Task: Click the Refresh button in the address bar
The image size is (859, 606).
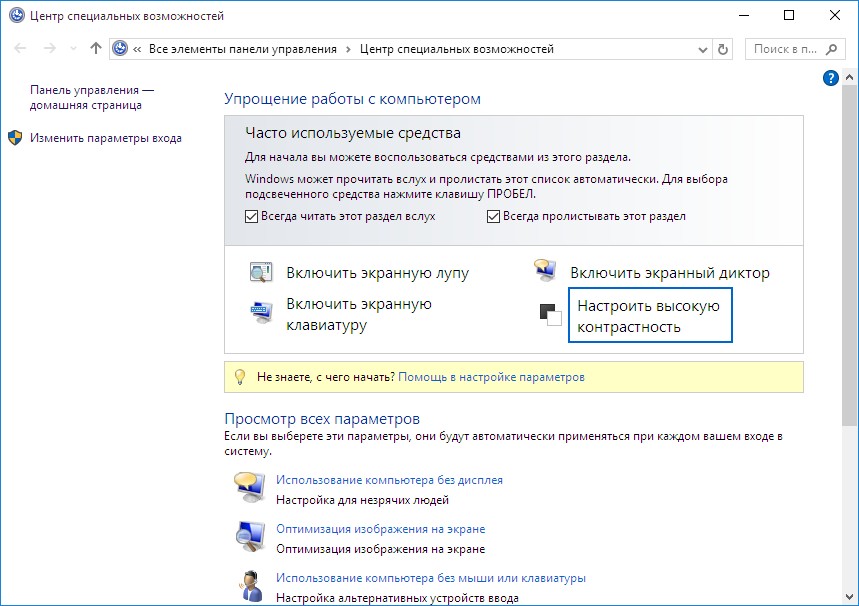Action: (723, 49)
